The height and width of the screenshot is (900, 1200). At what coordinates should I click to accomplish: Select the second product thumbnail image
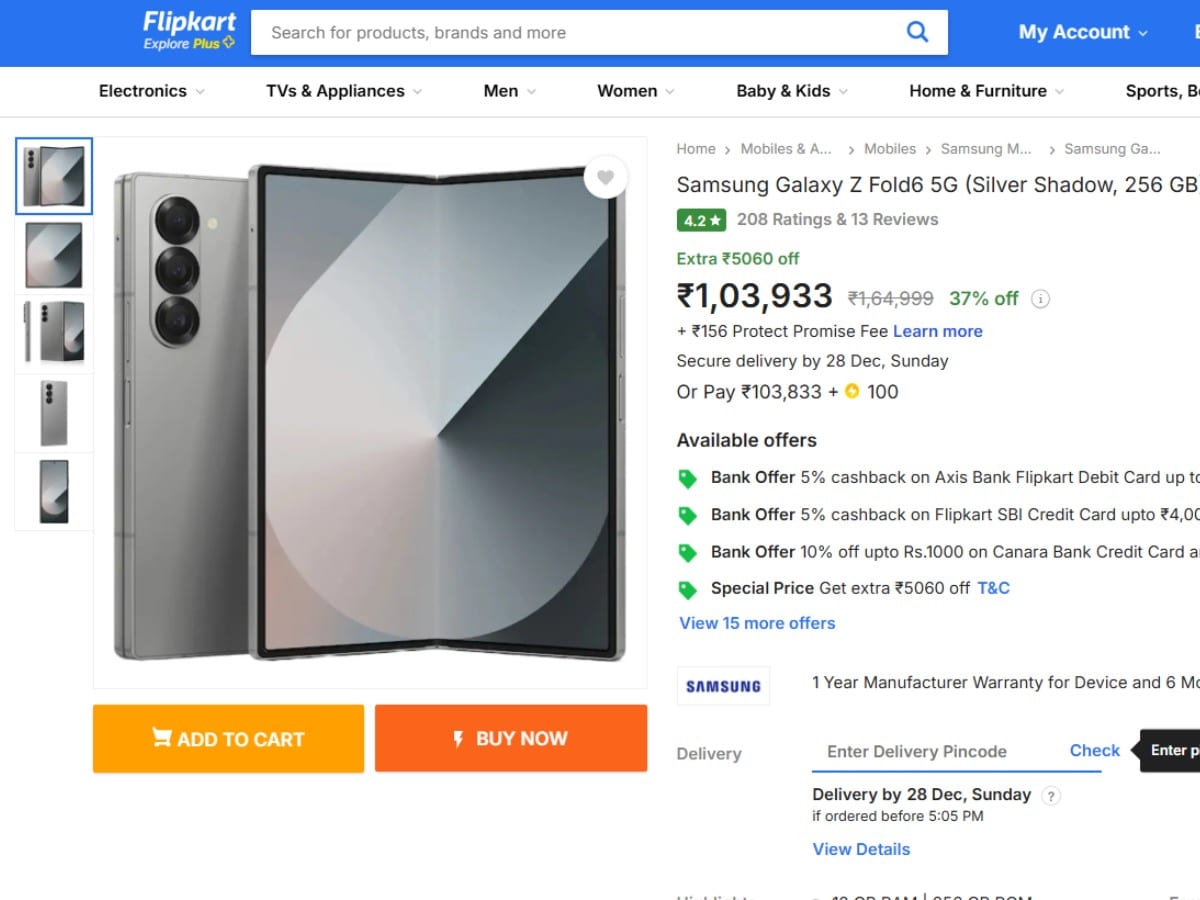pyautogui.click(x=54, y=255)
